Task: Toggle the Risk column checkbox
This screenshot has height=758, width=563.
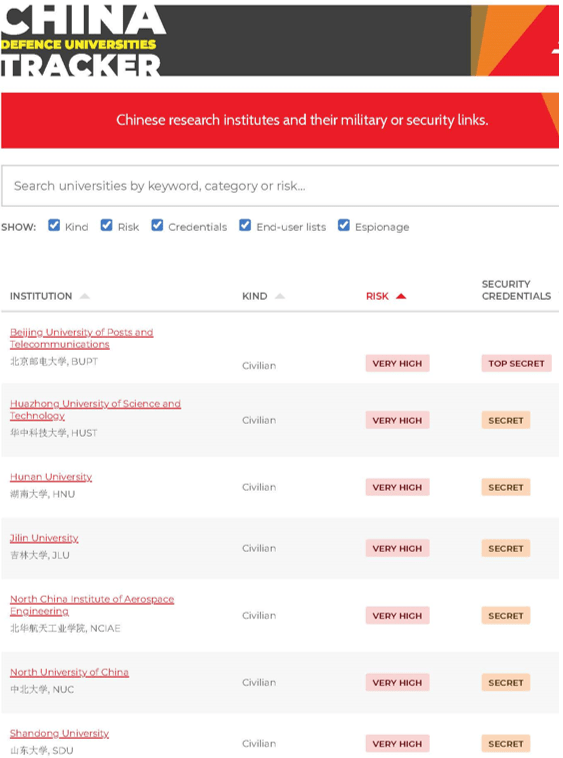Action: click(106, 225)
